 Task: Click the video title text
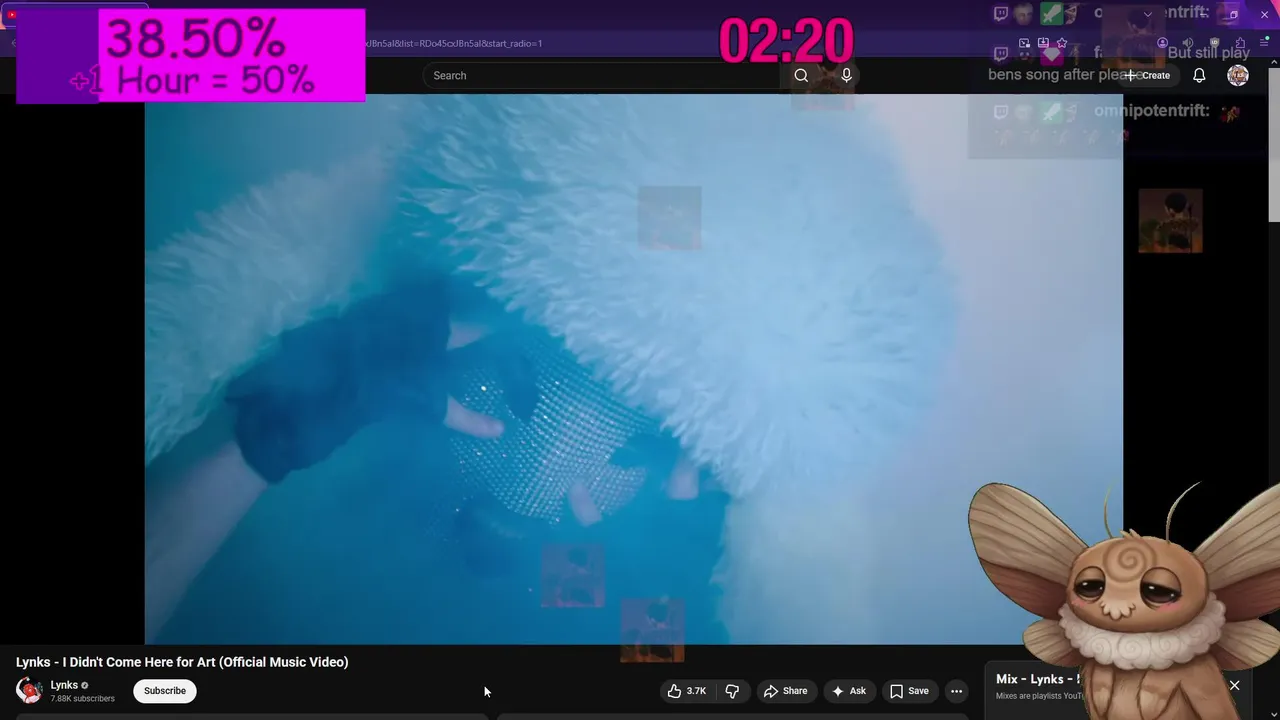coord(182,662)
